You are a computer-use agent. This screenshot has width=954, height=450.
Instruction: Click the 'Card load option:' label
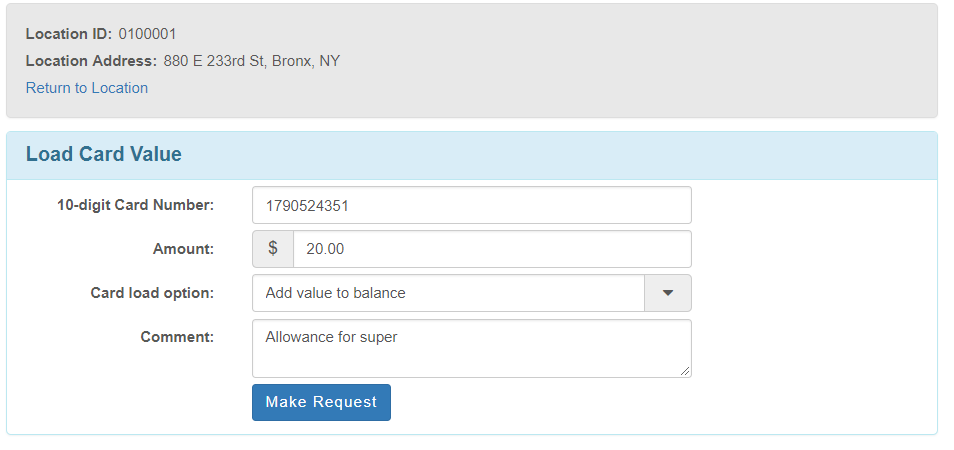(x=152, y=293)
